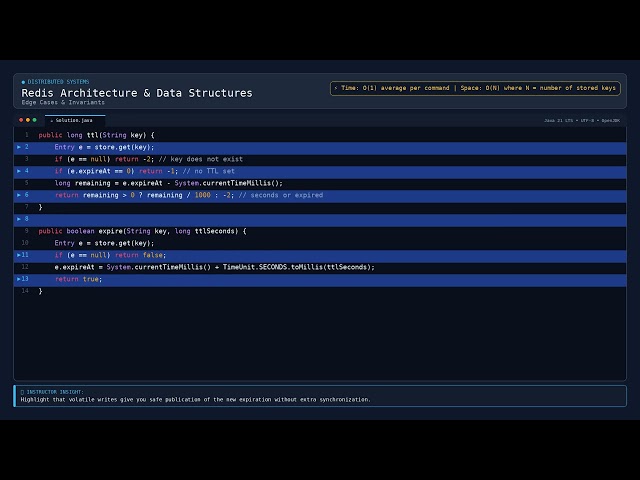Click the 'DISTRIBUTED SYSTEMS' label
Image resolution: width=640 pixels, height=480 pixels.
click(x=58, y=82)
